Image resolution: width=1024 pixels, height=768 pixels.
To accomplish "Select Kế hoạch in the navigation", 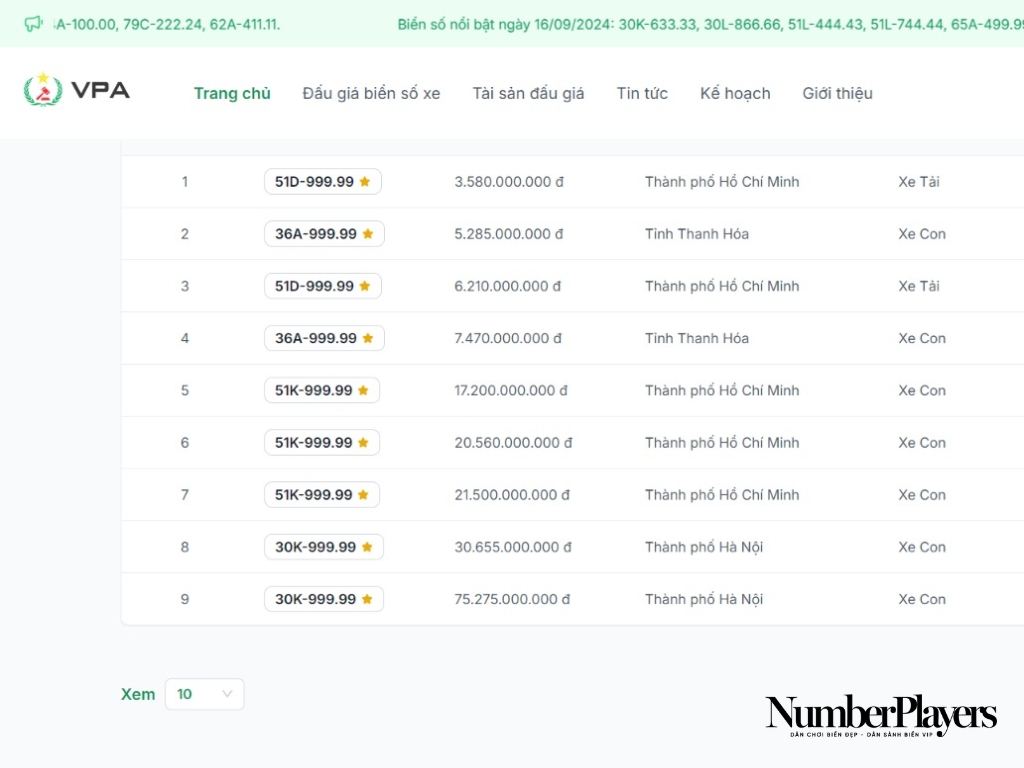I will [735, 93].
